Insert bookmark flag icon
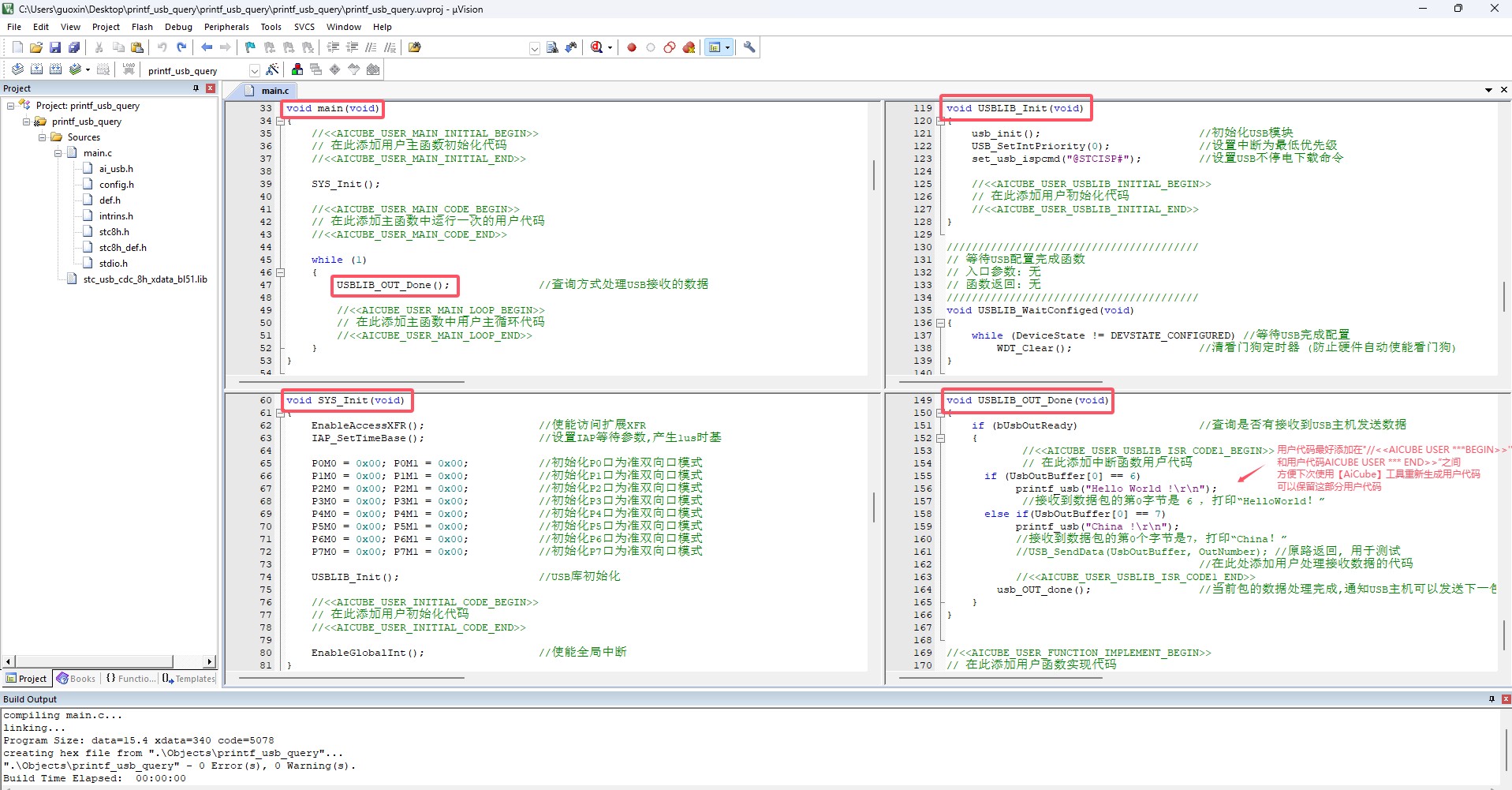 (x=250, y=47)
